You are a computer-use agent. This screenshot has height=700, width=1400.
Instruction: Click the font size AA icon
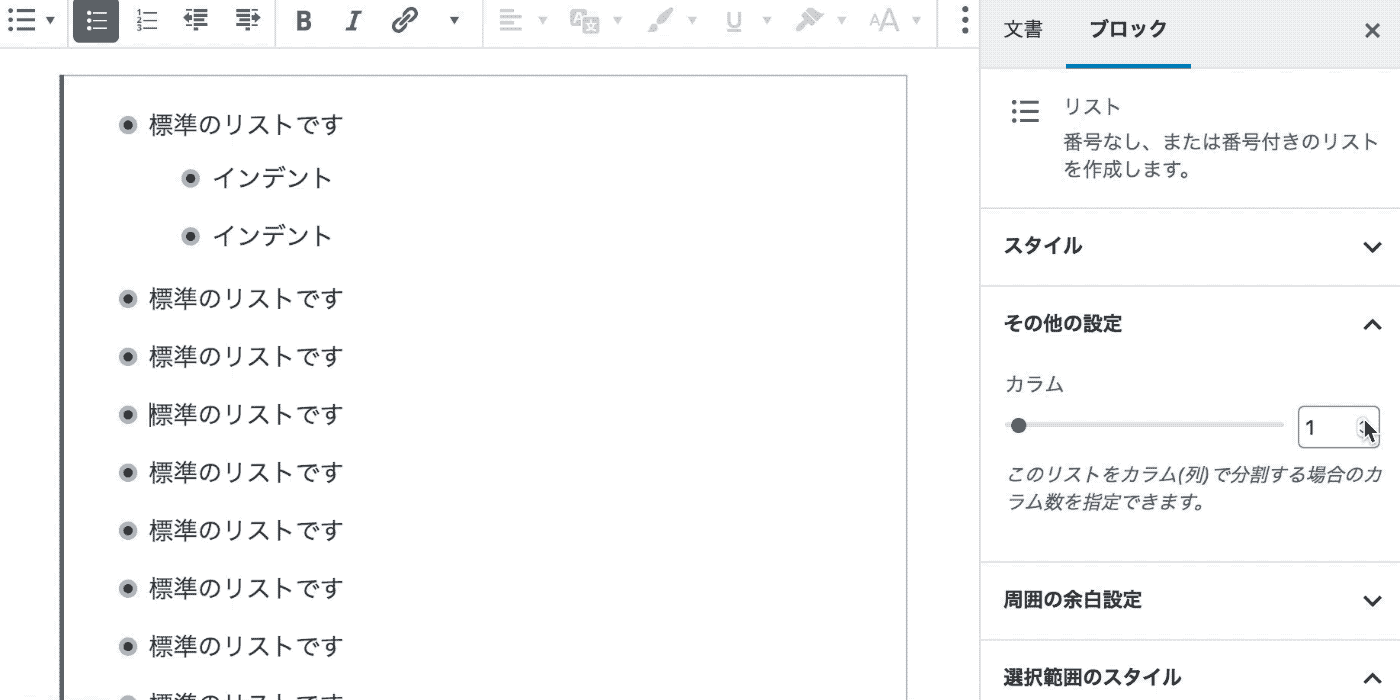884,21
